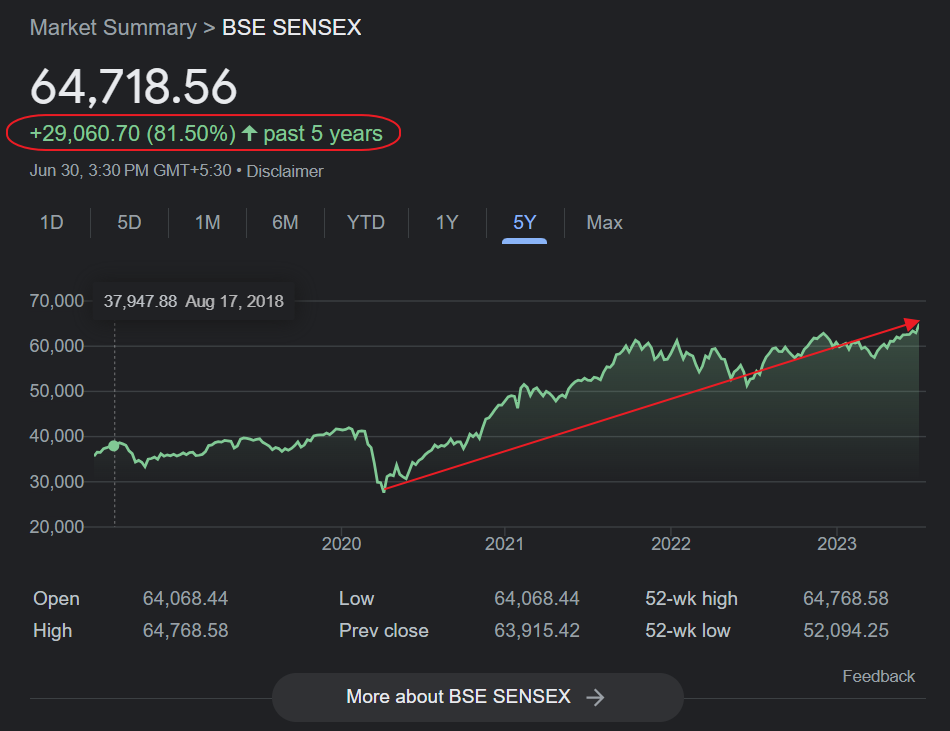Open the Feedback link
Screen dimensions: 950x731
pyautogui.click(x=879, y=676)
